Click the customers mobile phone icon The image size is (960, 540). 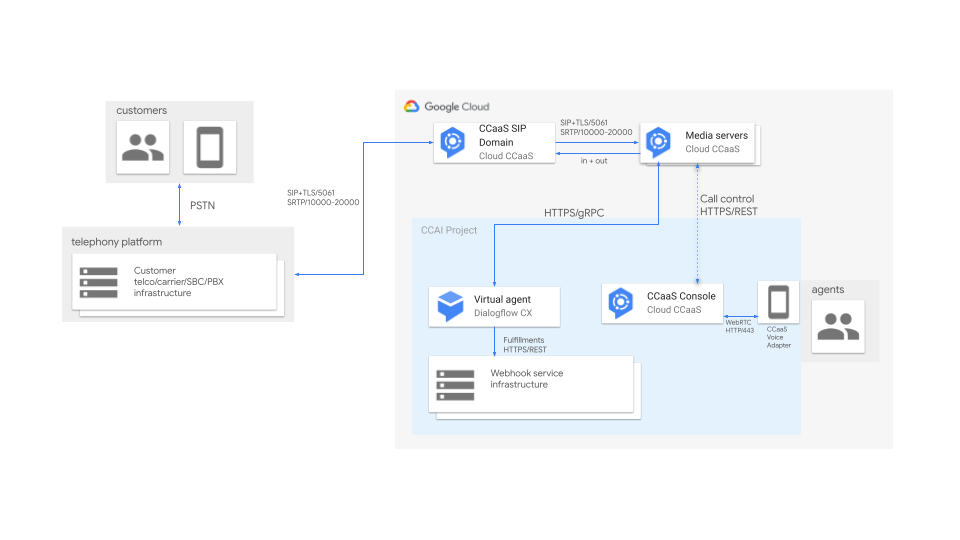coord(209,149)
